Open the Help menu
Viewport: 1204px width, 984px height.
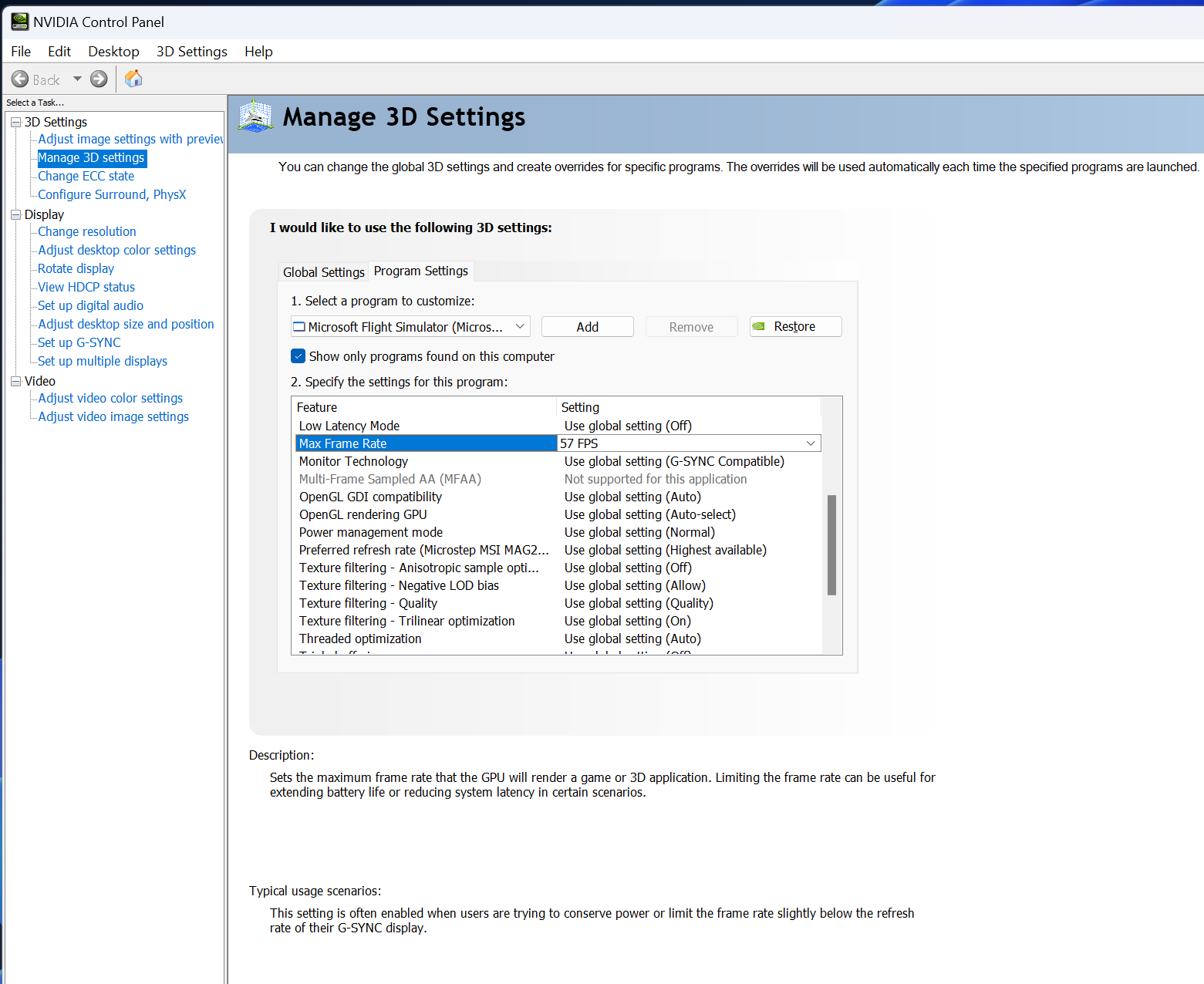(x=258, y=52)
